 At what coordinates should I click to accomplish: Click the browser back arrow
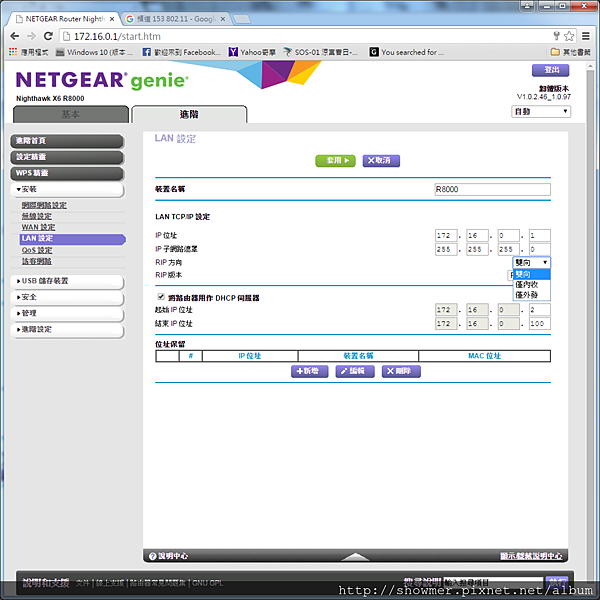[x=15, y=36]
